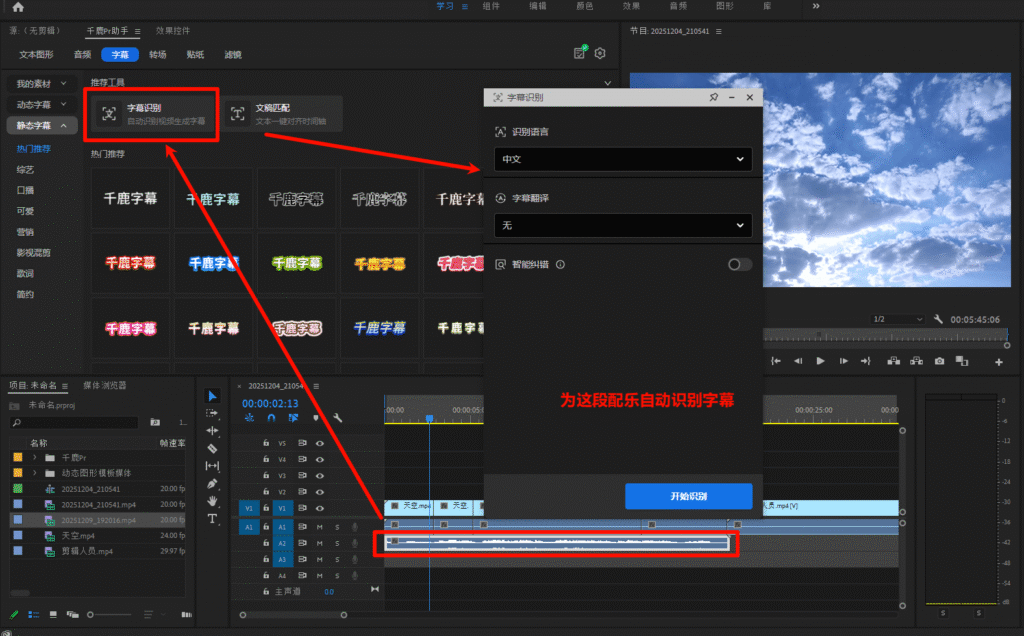Select the Pen tool
Screen dimensions: 1024x636
coord(213,482)
